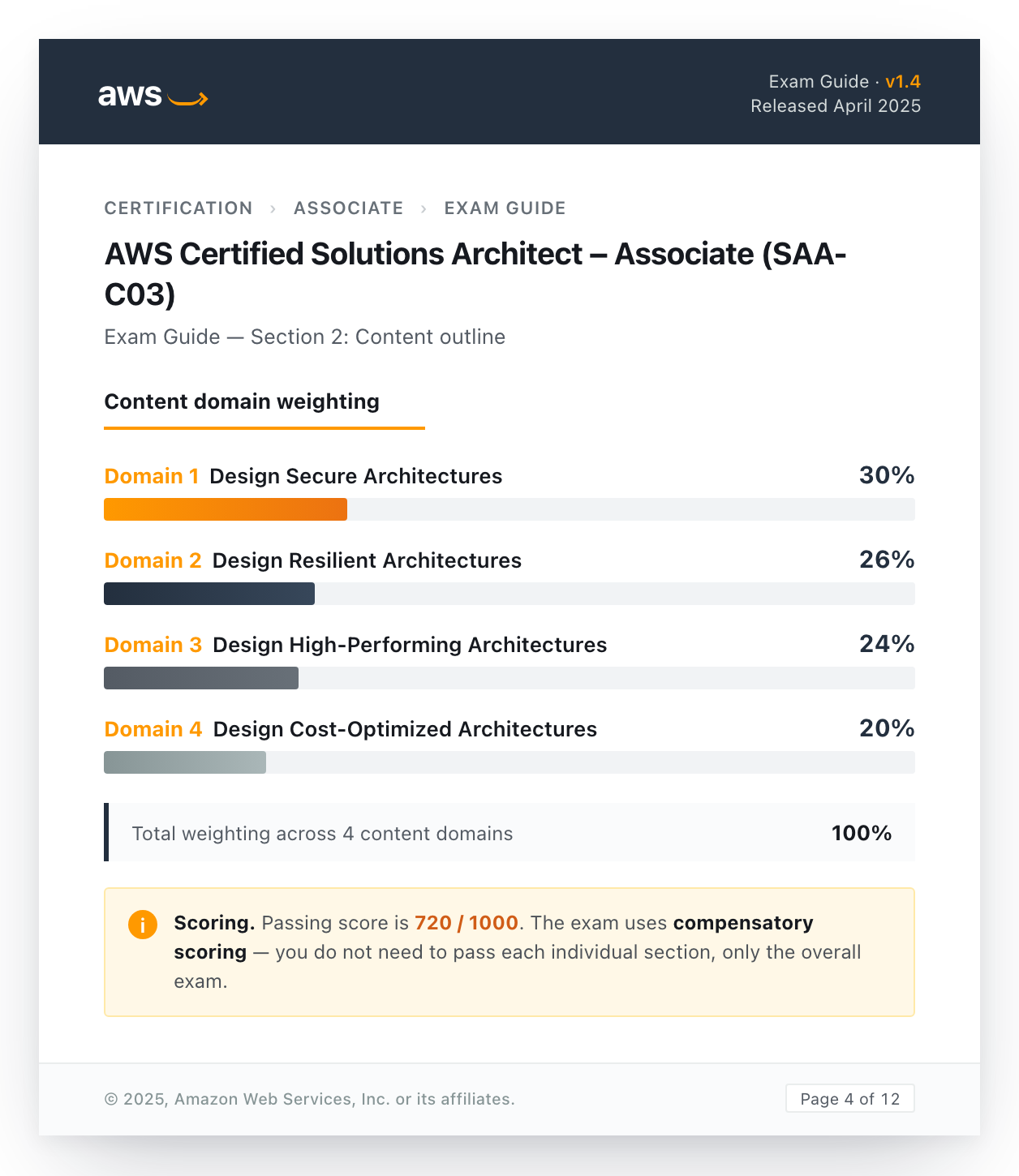Image resolution: width=1019 pixels, height=1176 pixels.
Task: Select the EXAM GUIDE breadcrumb
Action: tap(505, 208)
